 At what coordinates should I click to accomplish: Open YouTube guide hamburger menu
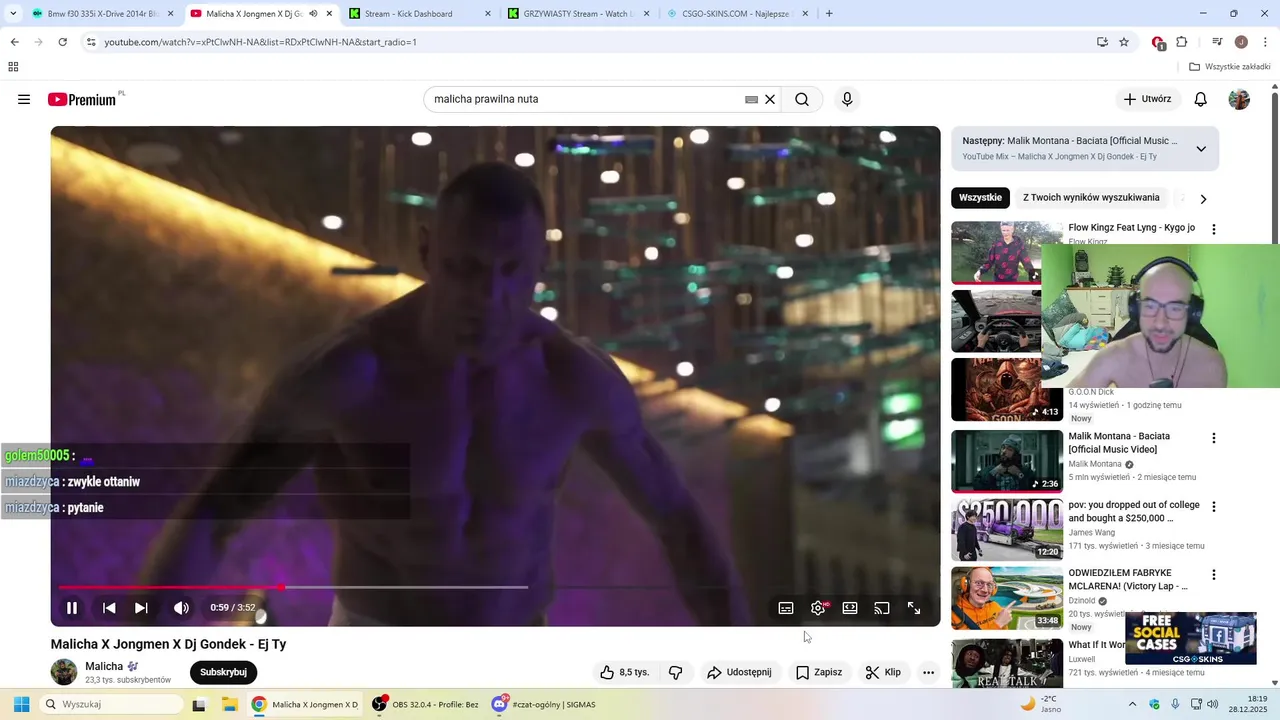click(x=24, y=99)
